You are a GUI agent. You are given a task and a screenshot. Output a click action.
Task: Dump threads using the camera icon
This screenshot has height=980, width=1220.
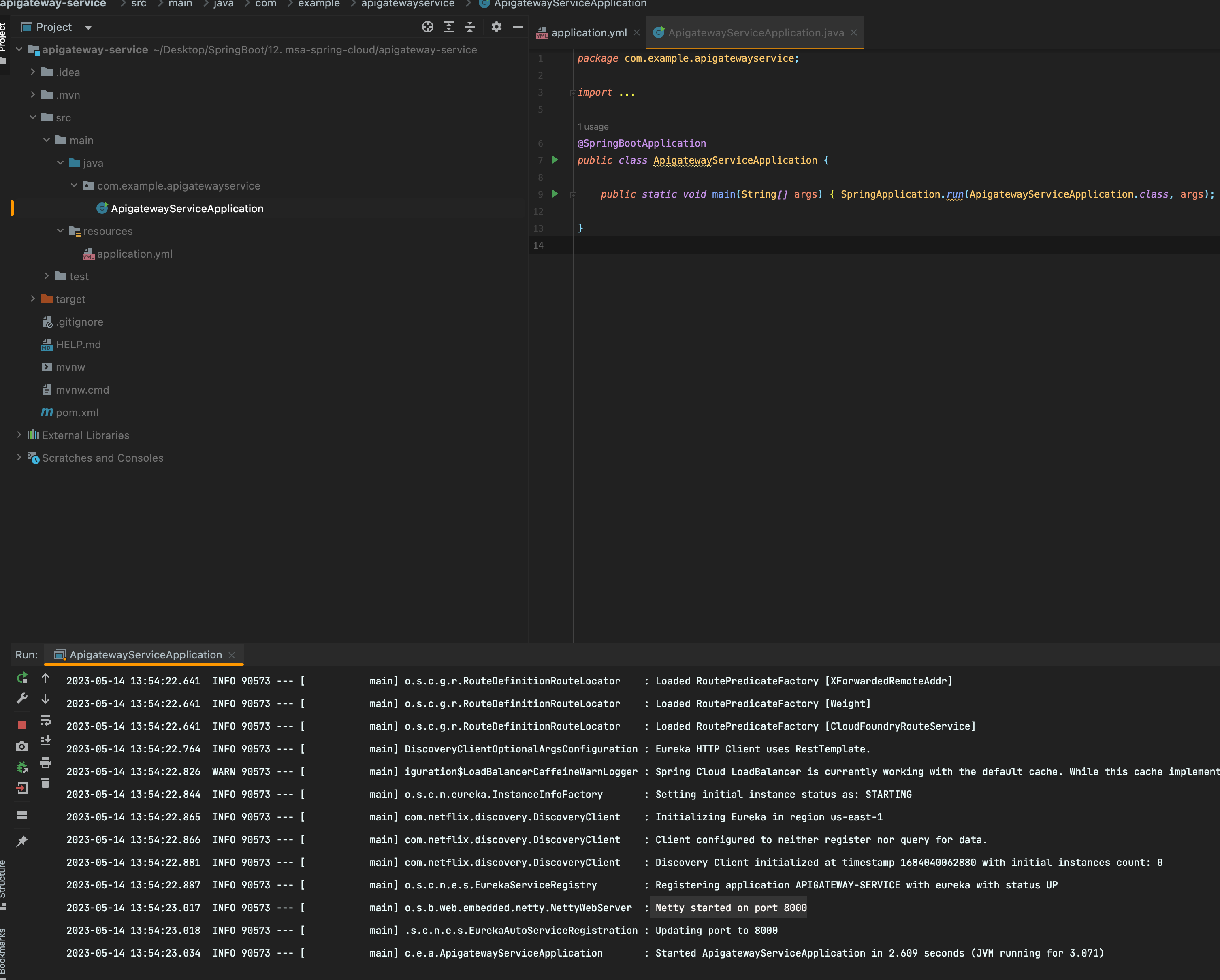(22, 746)
